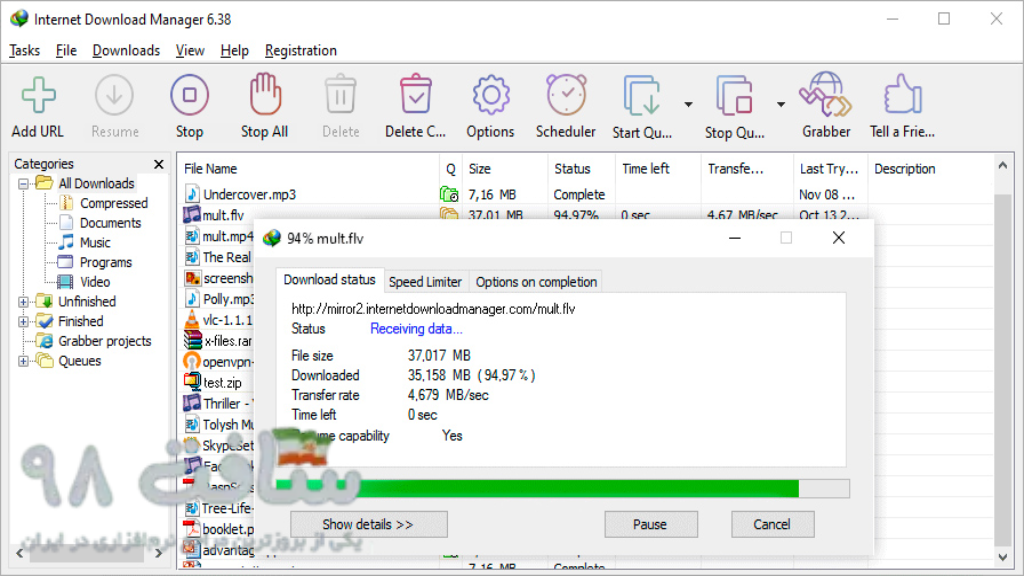
Task: Close the 94% mult.flv dialog
Action: click(839, 238)
